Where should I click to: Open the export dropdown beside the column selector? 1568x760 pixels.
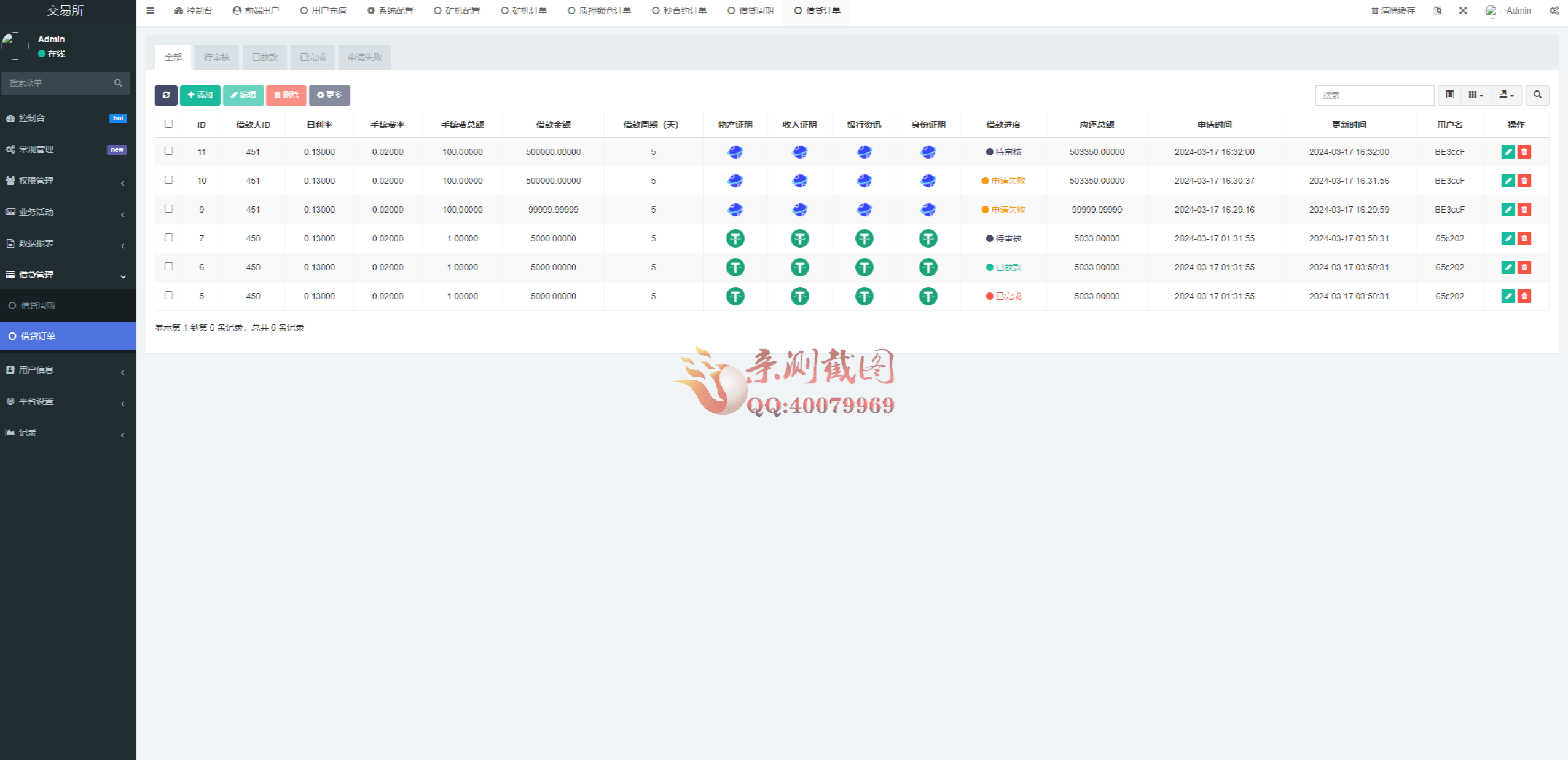pyautogui.click(x=1507, y=95)
